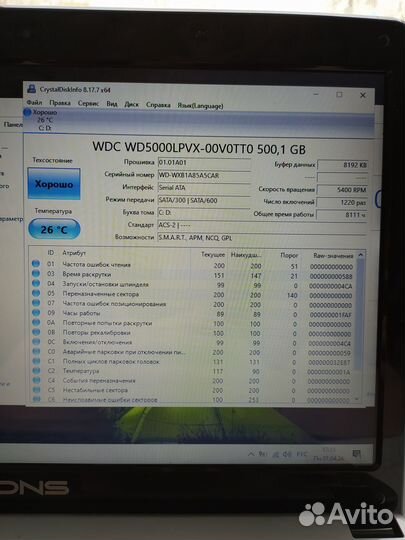Open the Язык(Language) menu
This screenshot has width=405, height=540.
[200, 106]
